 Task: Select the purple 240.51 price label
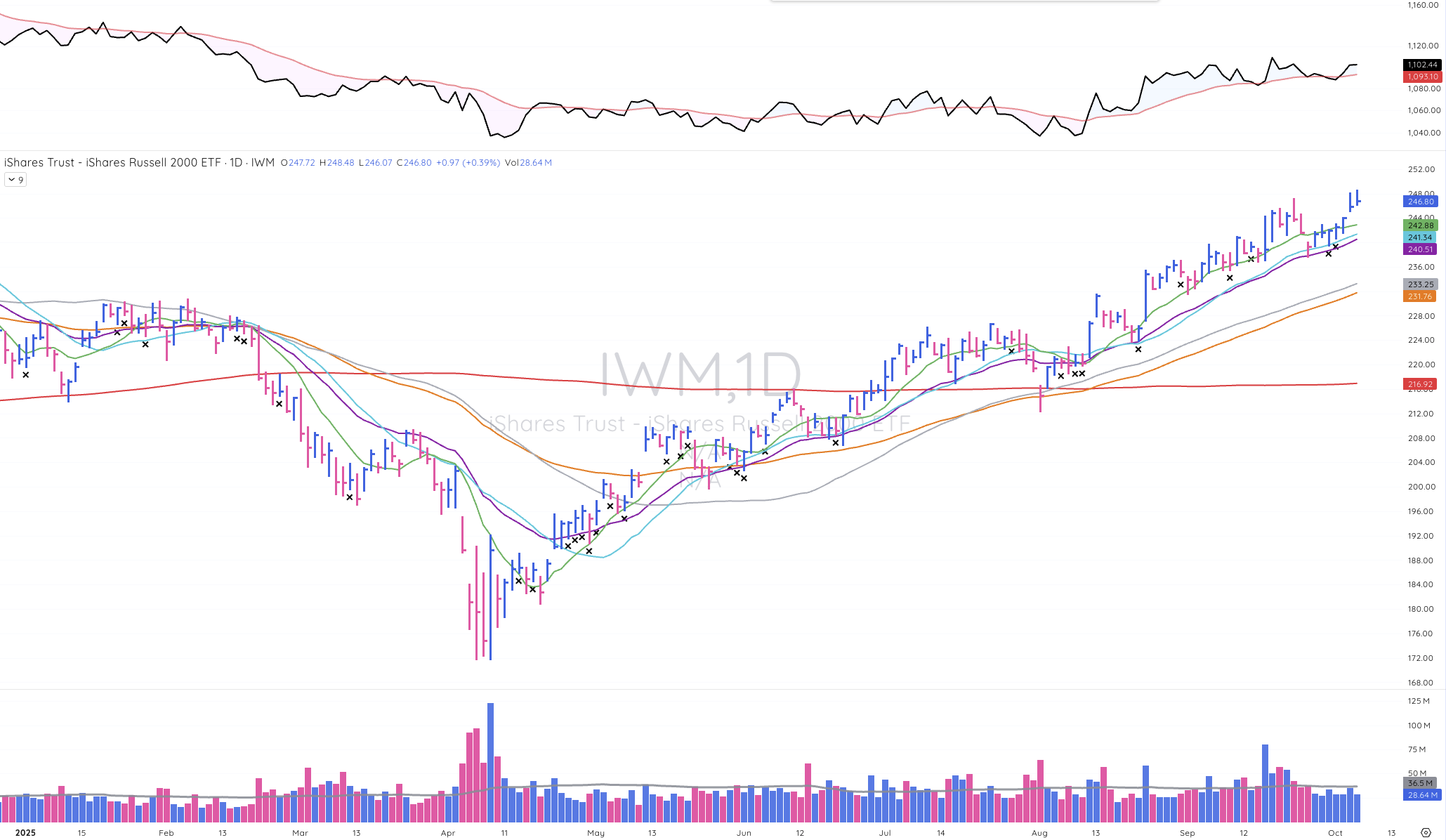[x=1420, y=249]
